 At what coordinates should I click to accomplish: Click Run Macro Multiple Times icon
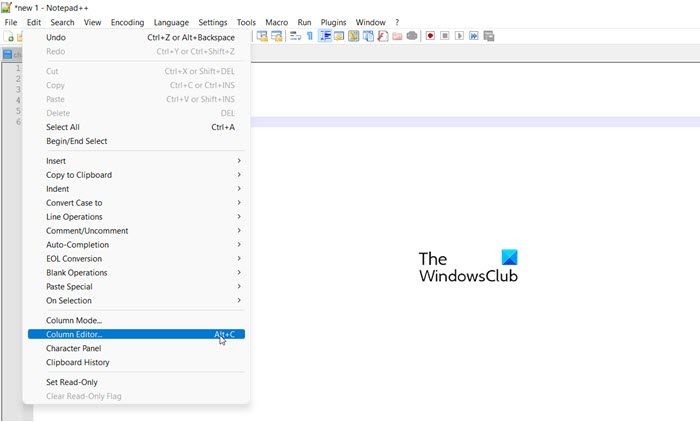[x=474, y=36]
